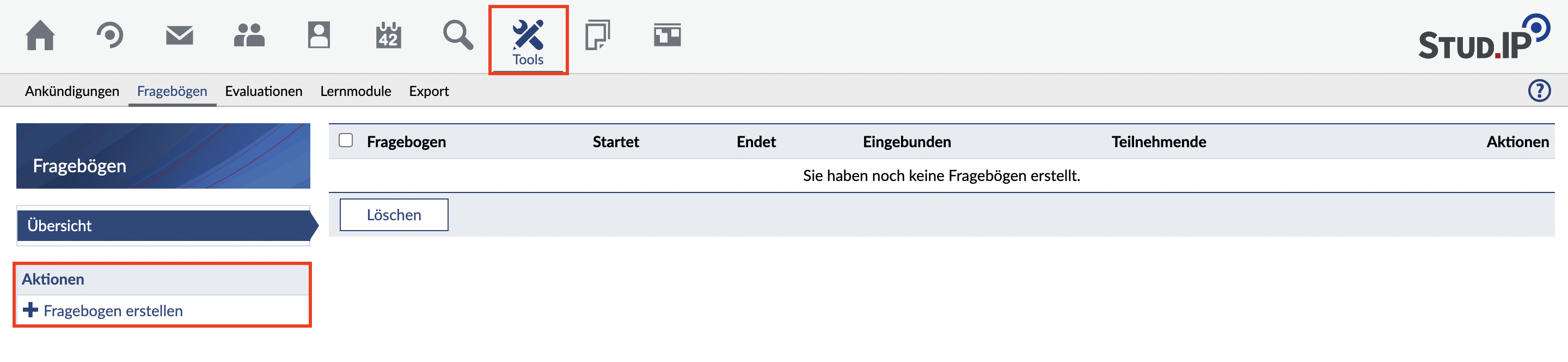Switch to the Ankündigungen tab

[x=72, y=92]
